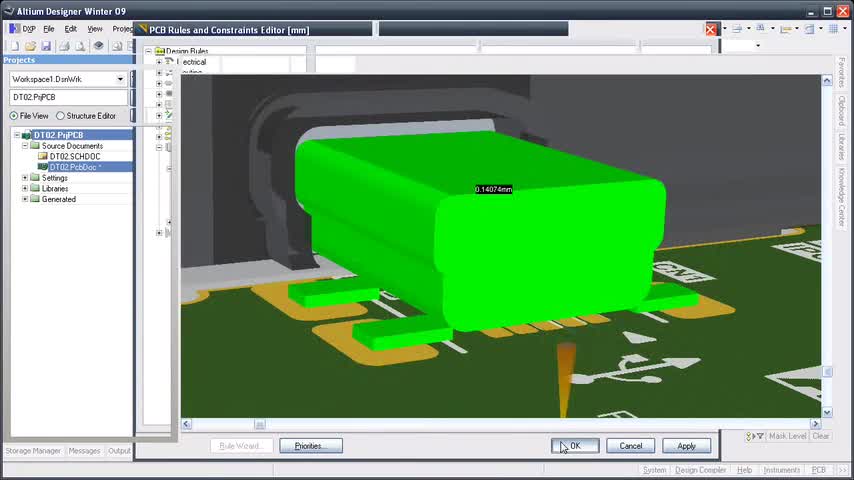Open the Knowledge Center side panel tab
854x480 pixels.
click(842, 197)
